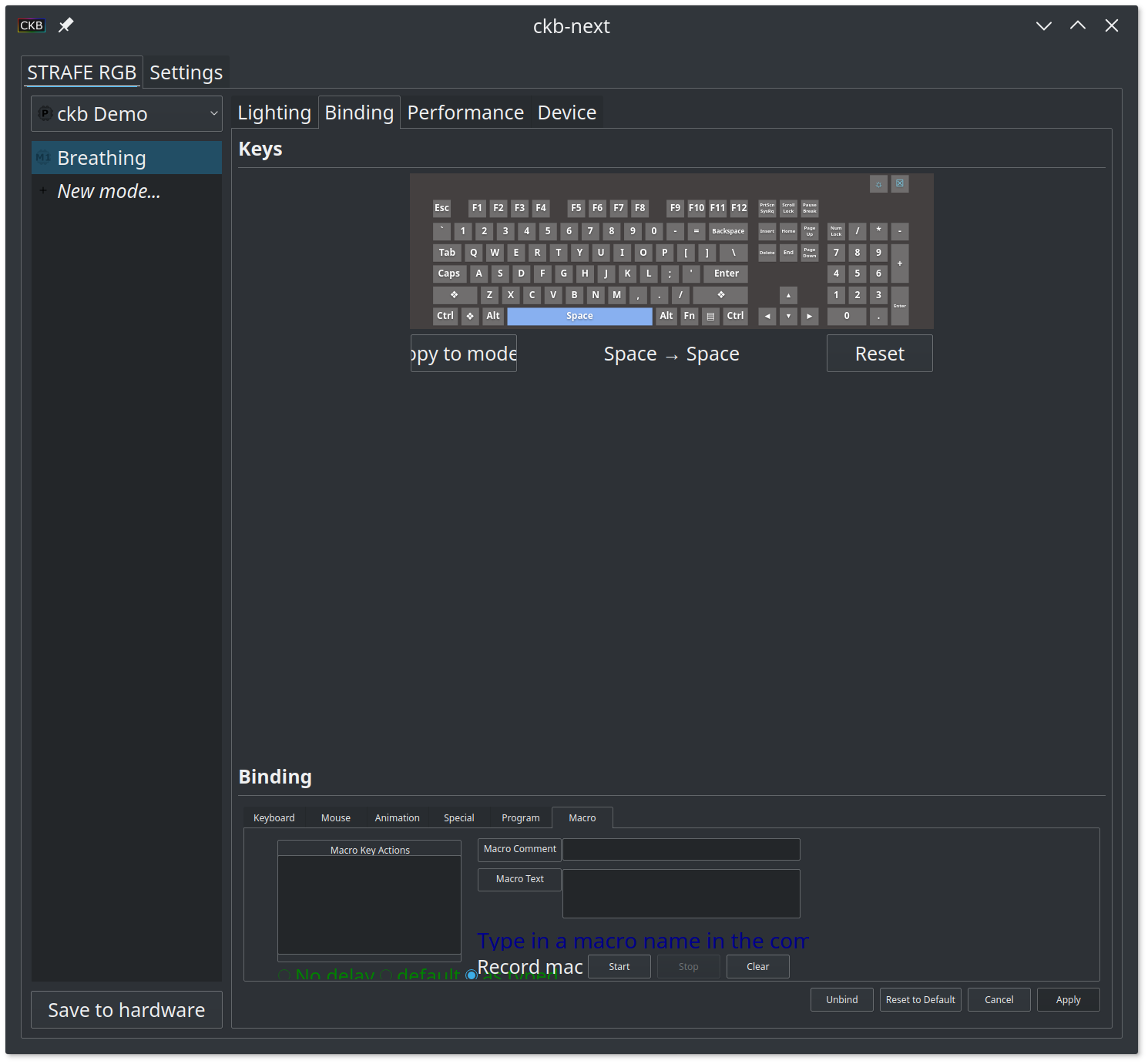
Task: Click the Unbind button
Action: pyautogui.click(x=842, y=1000)
